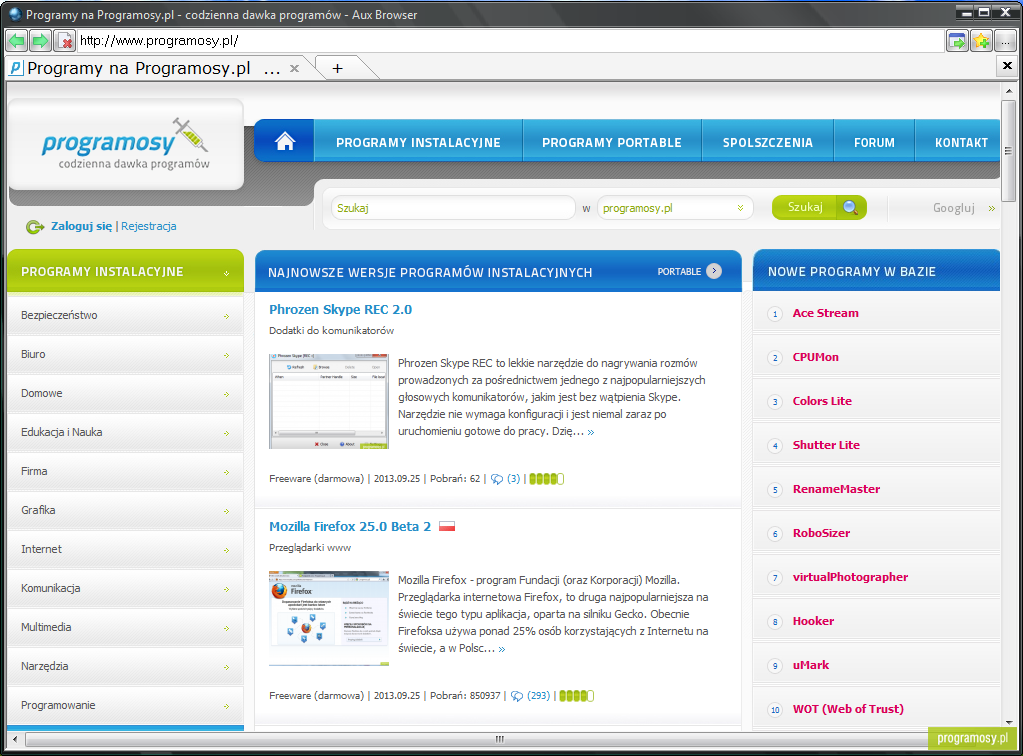Open the Mozilla Firefox screenshot thumbnail
Screen dimensions: 1023x756
coord(329,618)
